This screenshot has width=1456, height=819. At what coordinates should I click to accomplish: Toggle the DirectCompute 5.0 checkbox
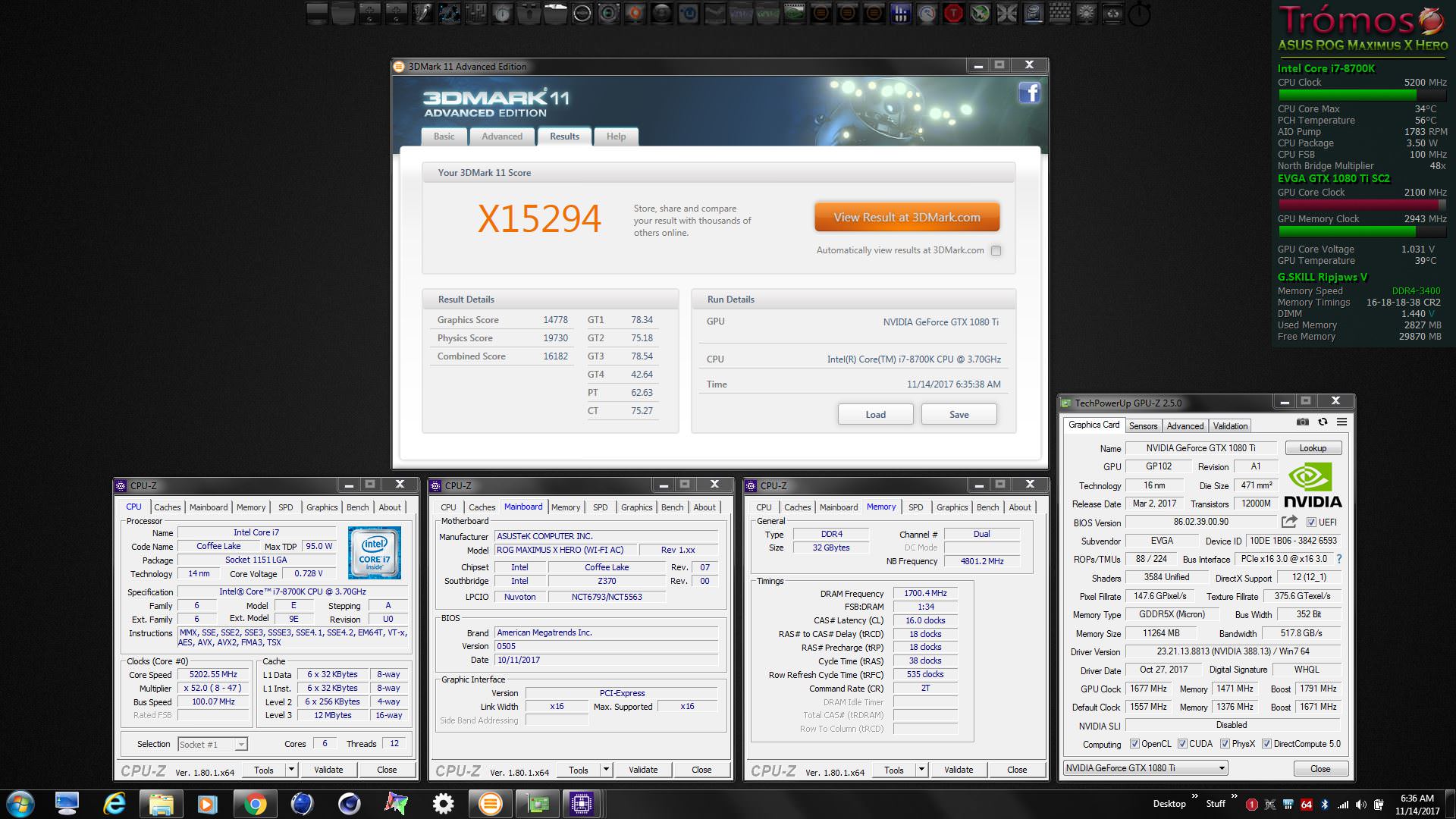1266,744
